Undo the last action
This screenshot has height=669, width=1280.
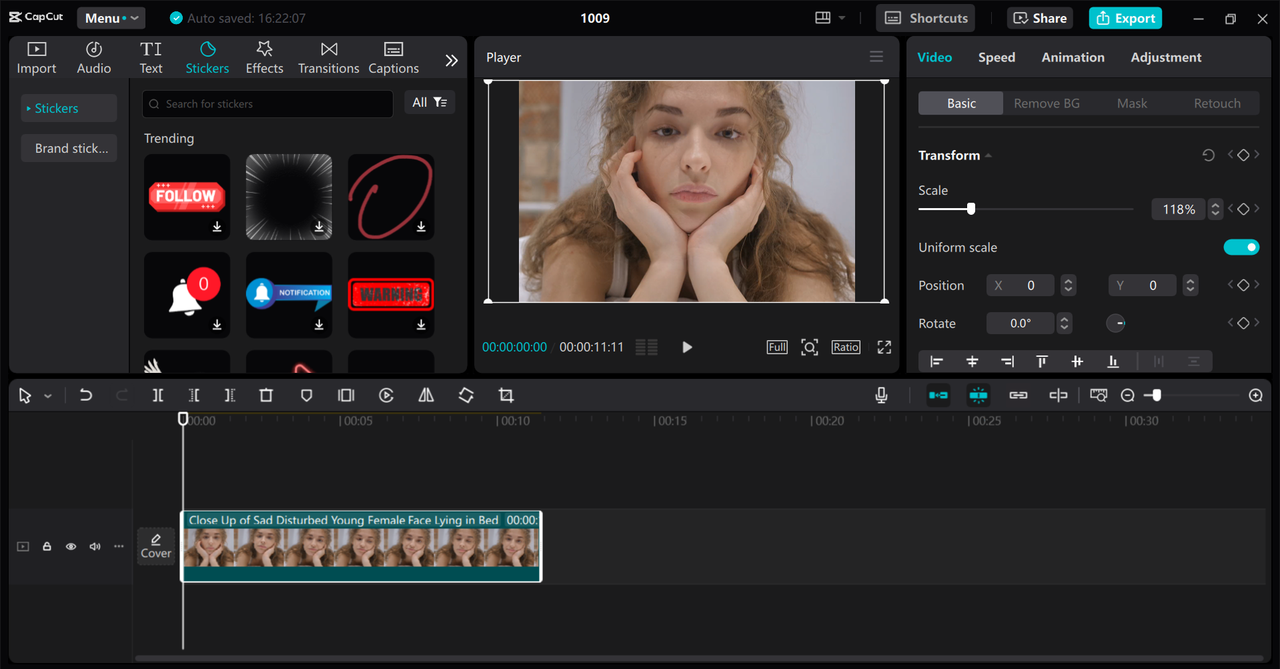[x=86, y=396]
